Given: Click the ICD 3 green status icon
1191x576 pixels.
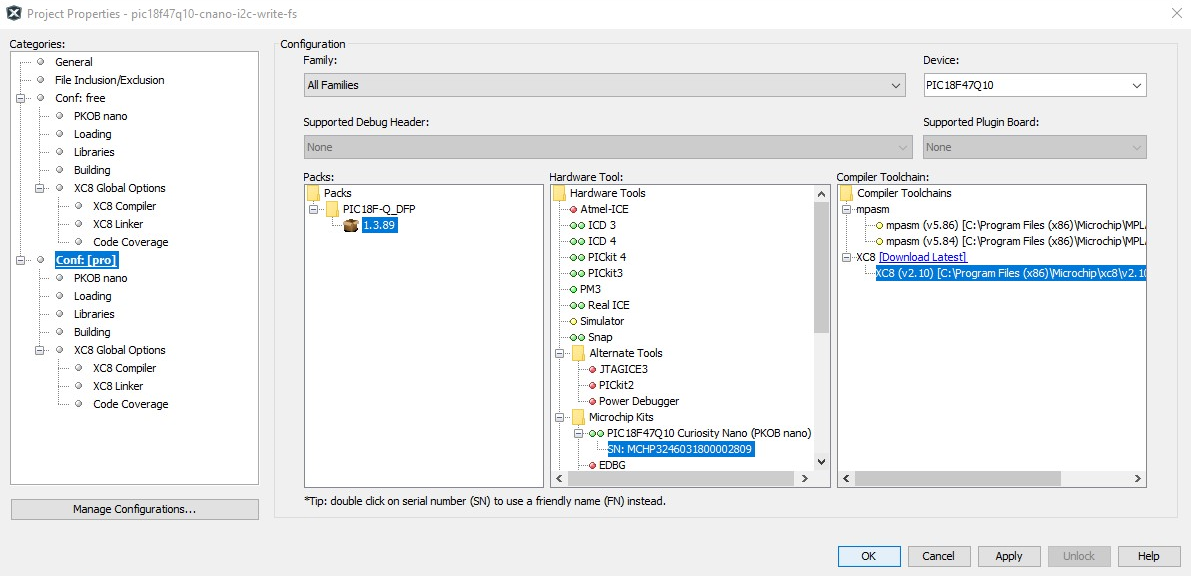Looking at the screenshot, I should (x=577, y=225).
